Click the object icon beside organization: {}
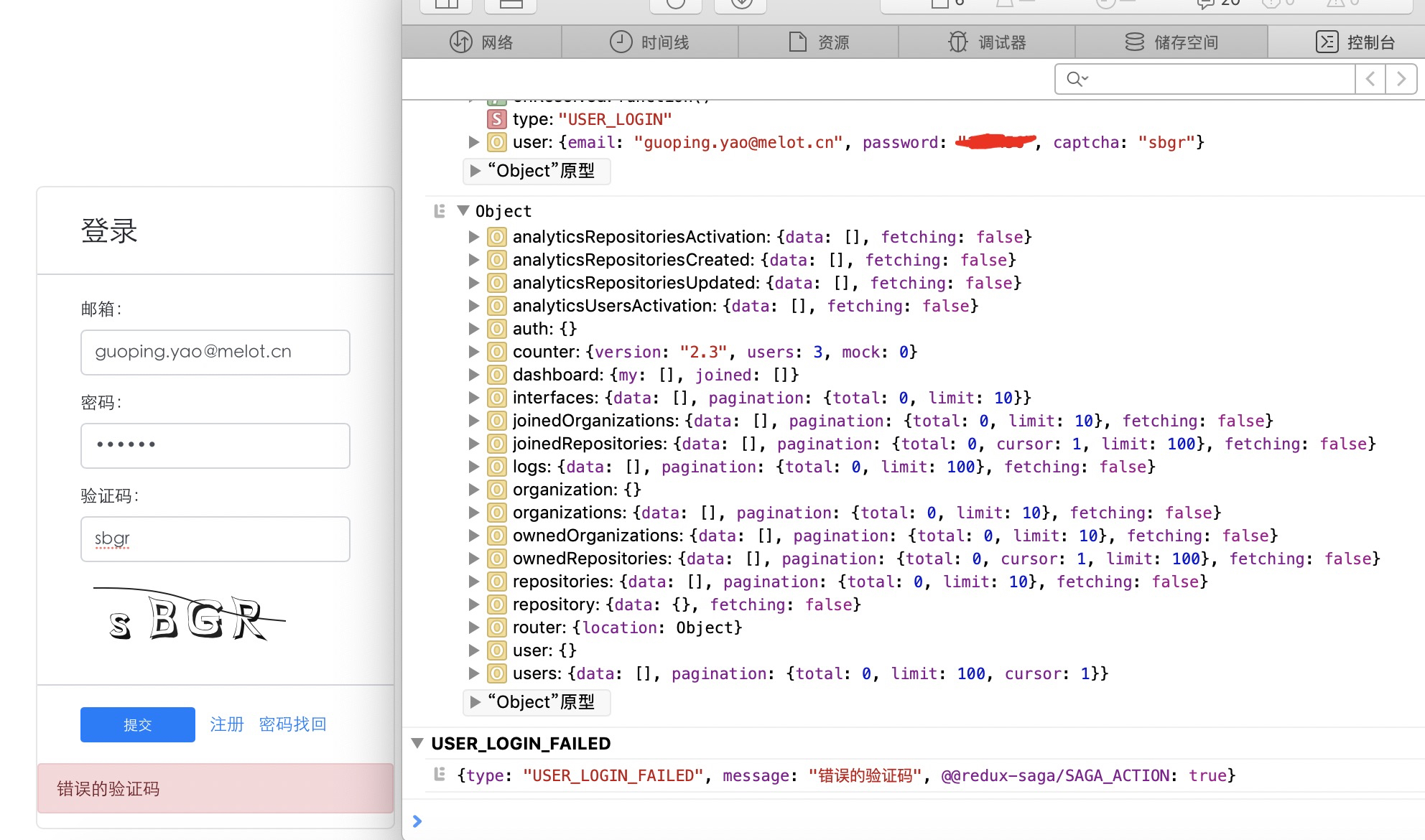 [x=496, y=490]
